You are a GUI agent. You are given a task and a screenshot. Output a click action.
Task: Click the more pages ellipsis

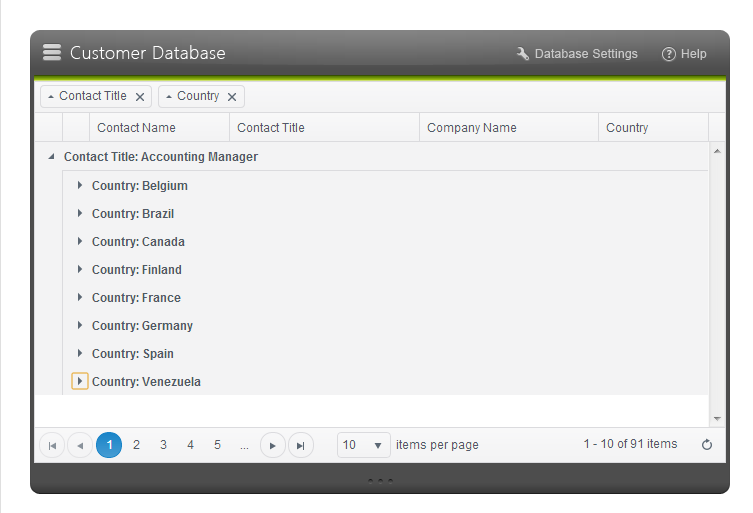[244, 445]
